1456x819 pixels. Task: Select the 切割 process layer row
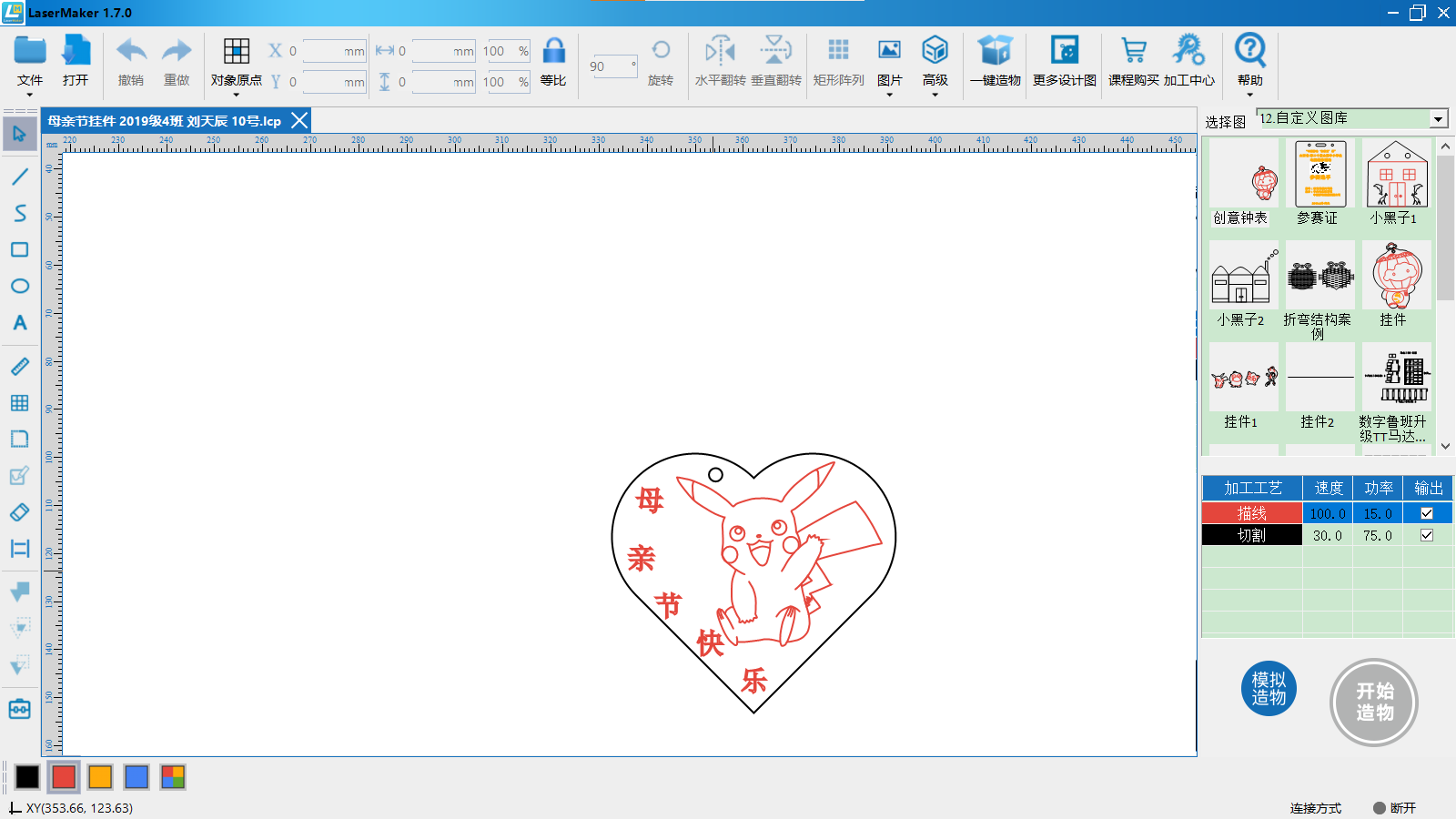pos(1327,535)
